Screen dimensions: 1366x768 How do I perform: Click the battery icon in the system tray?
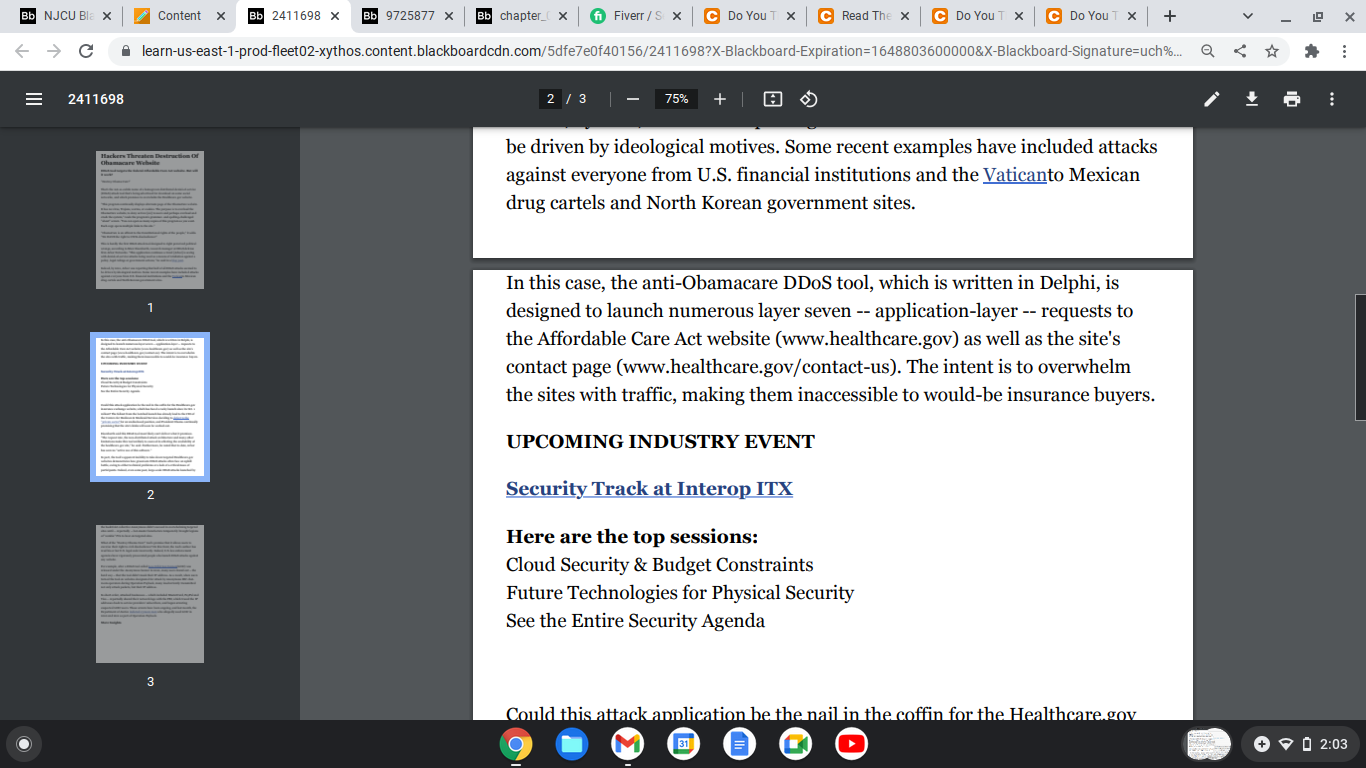pyautogui.click(x=1307, y=744)
